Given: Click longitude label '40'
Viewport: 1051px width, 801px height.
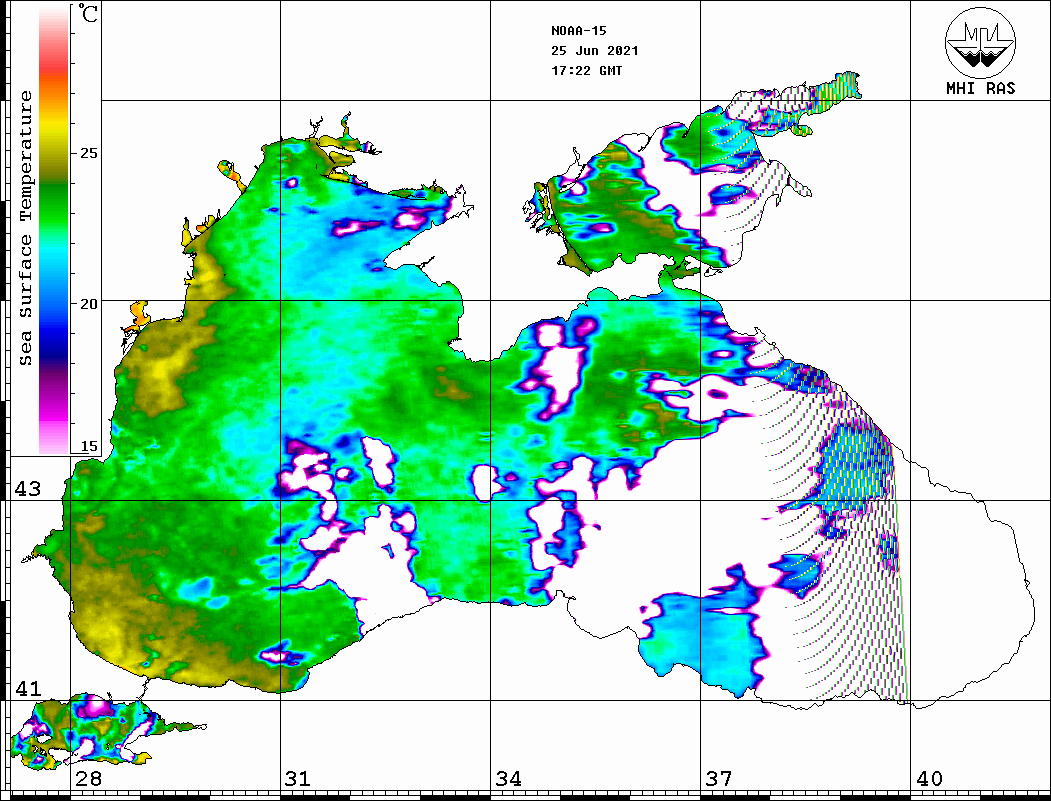Looking at the screenshot, I should [929, 779].
